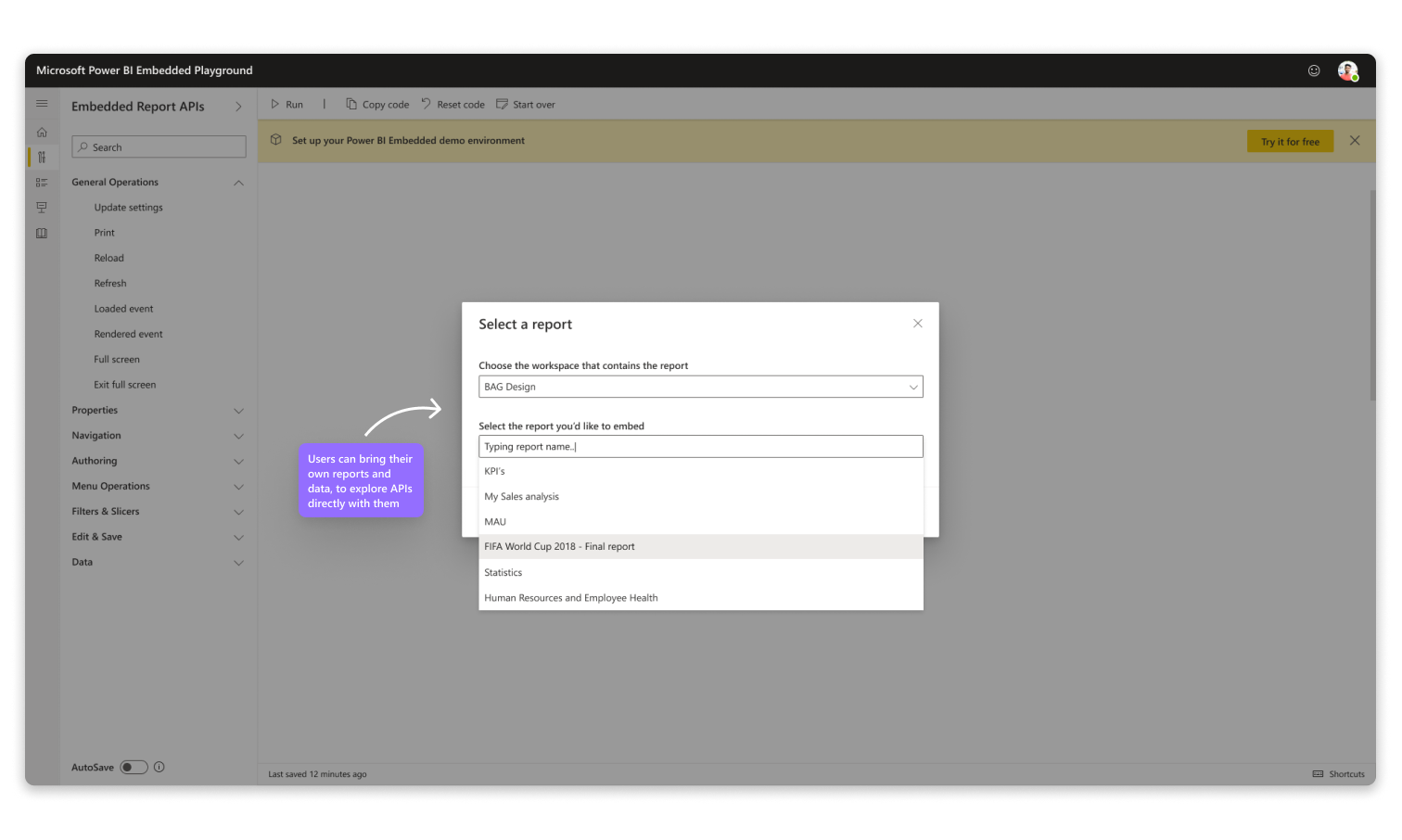Open the Full screen operation
The image size is (1402, 840).
click(117, 360)
